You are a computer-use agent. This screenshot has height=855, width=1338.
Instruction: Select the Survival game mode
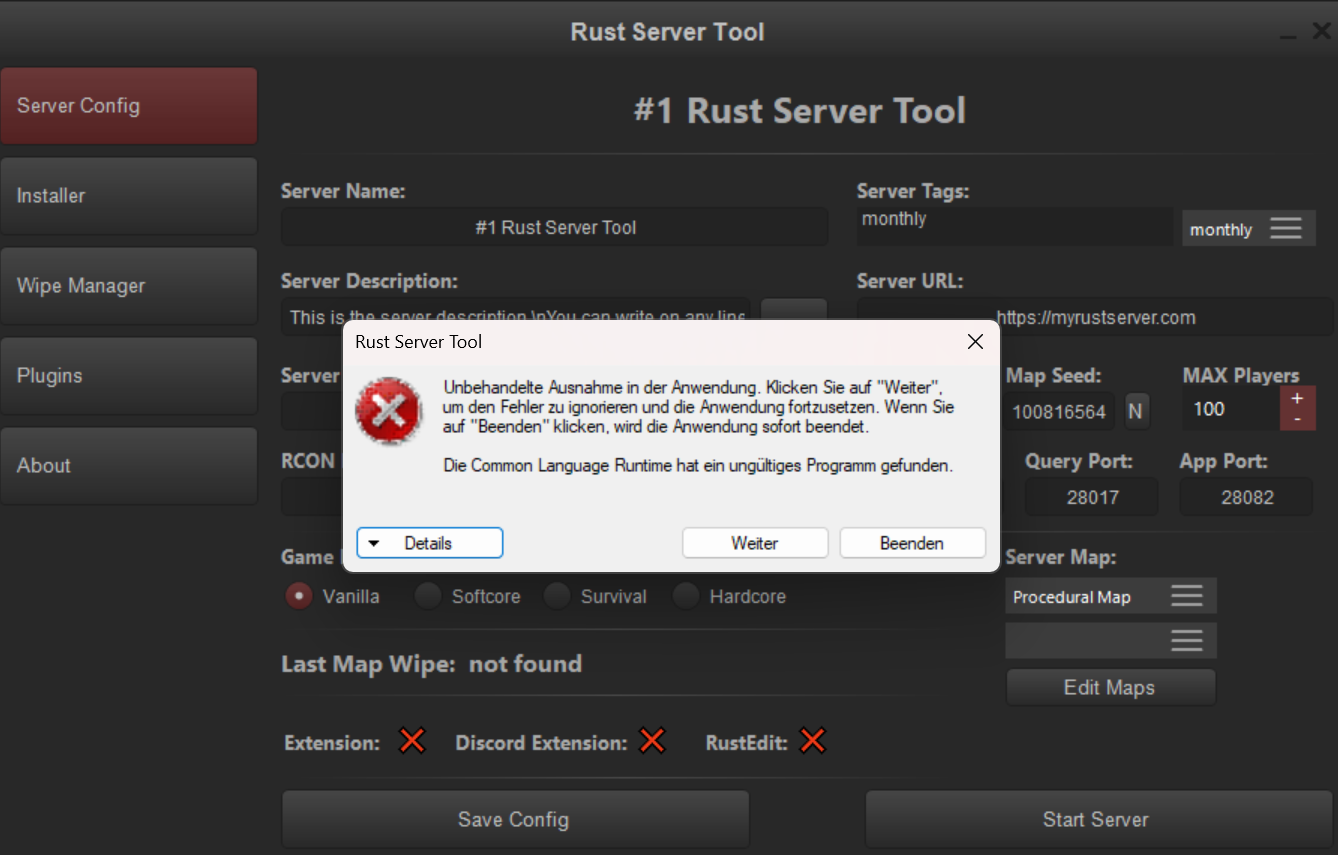coord(557,597)
